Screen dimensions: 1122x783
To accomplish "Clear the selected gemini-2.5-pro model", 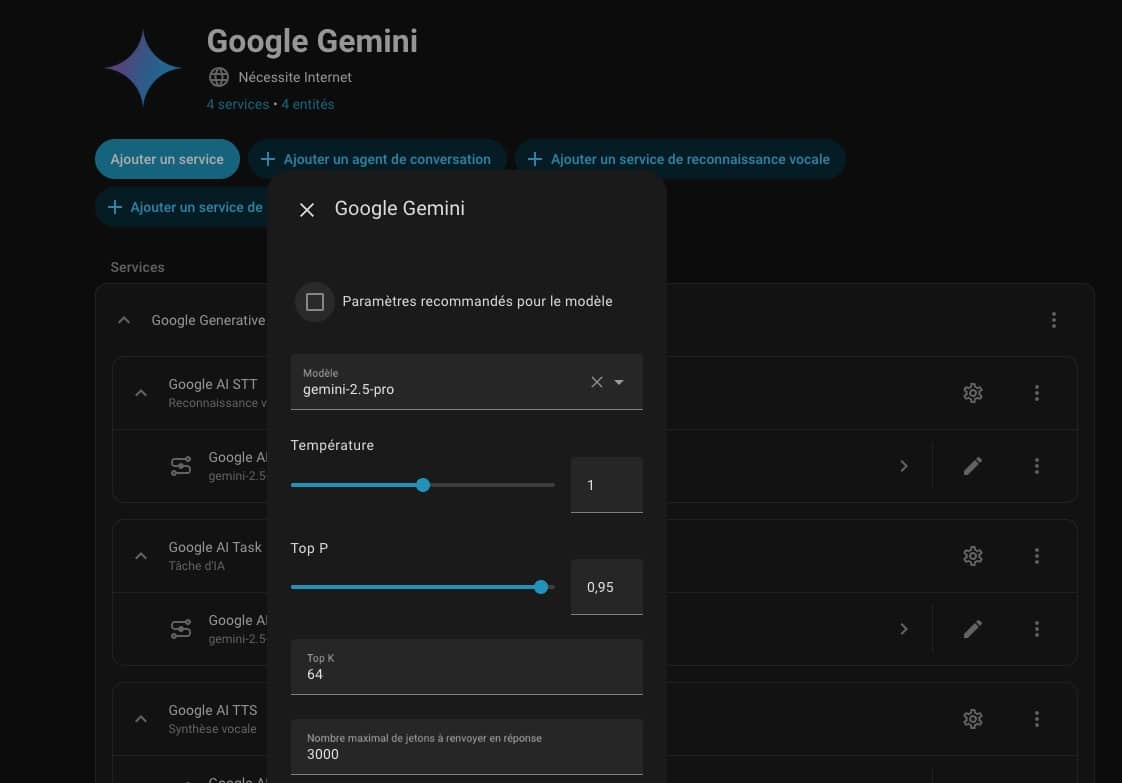I will tap(597, 382).
